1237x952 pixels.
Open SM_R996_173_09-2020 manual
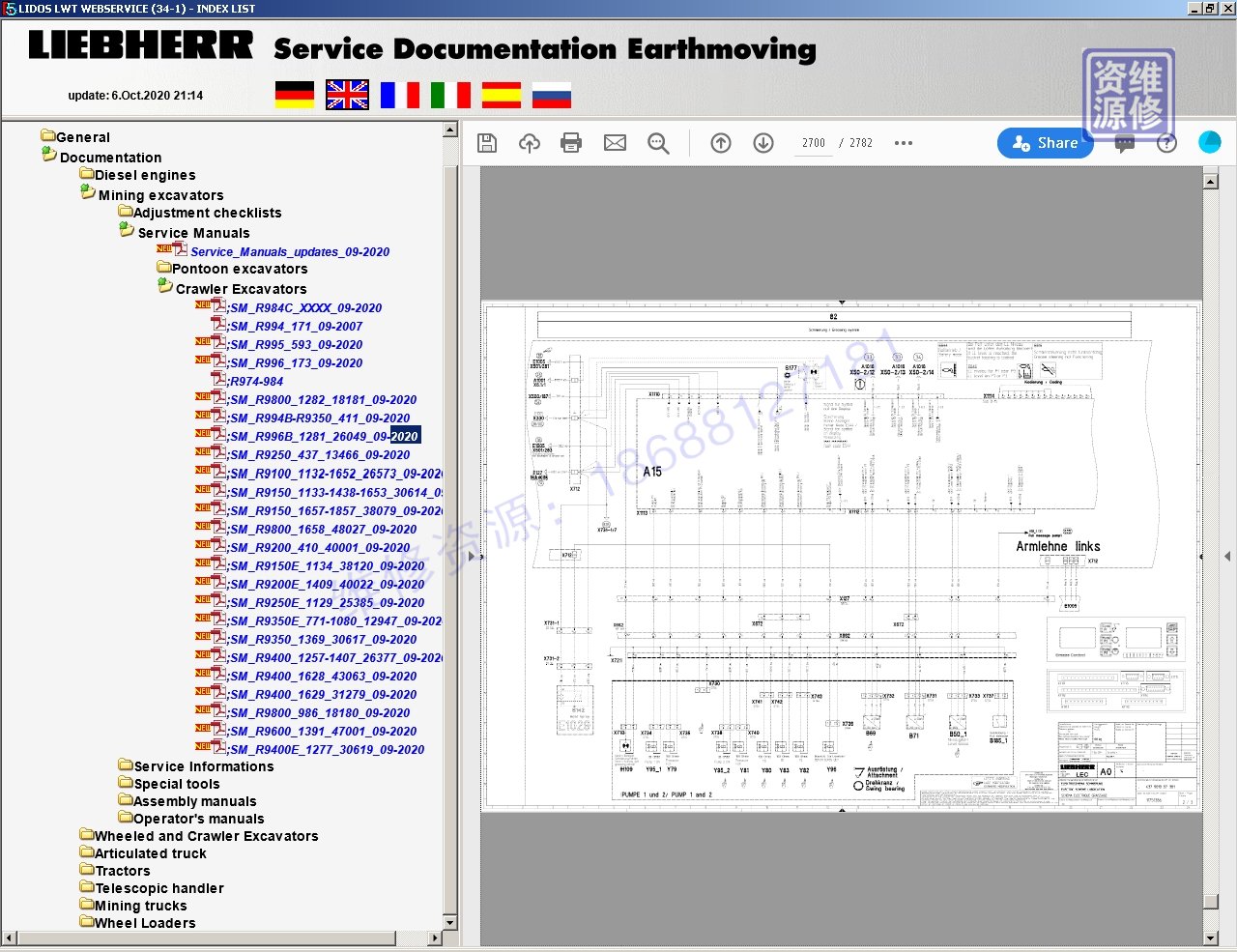click(x=296, y=362)
